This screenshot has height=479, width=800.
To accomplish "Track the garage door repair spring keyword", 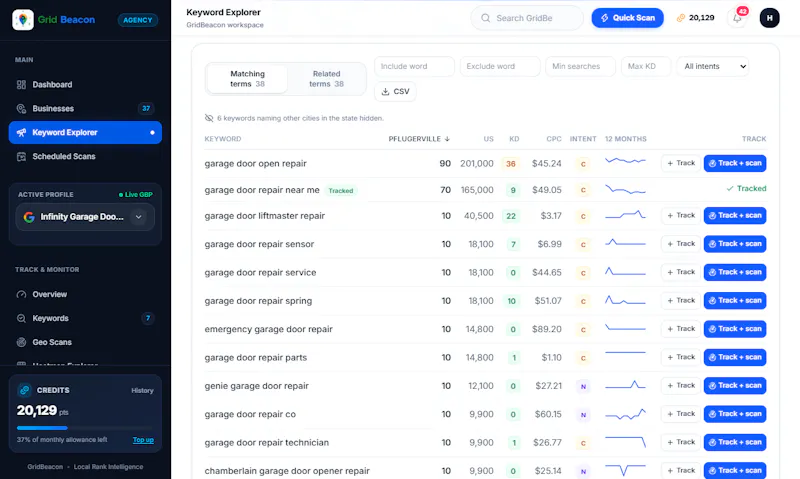I will point(681,300).
